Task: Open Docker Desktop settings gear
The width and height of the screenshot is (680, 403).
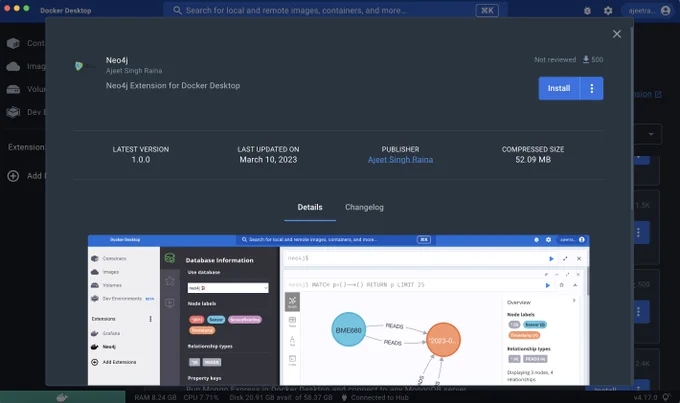Action: tap(608, 10)
